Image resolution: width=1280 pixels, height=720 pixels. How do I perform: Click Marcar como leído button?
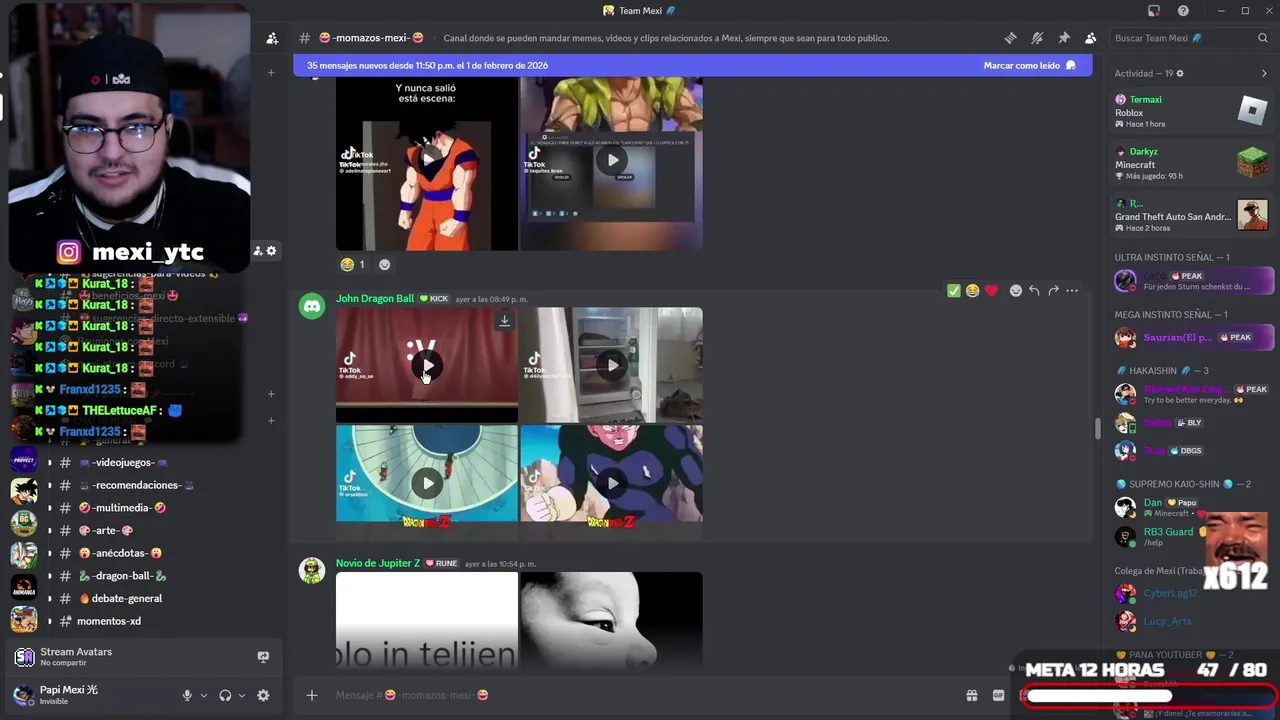click(1029, 65)
